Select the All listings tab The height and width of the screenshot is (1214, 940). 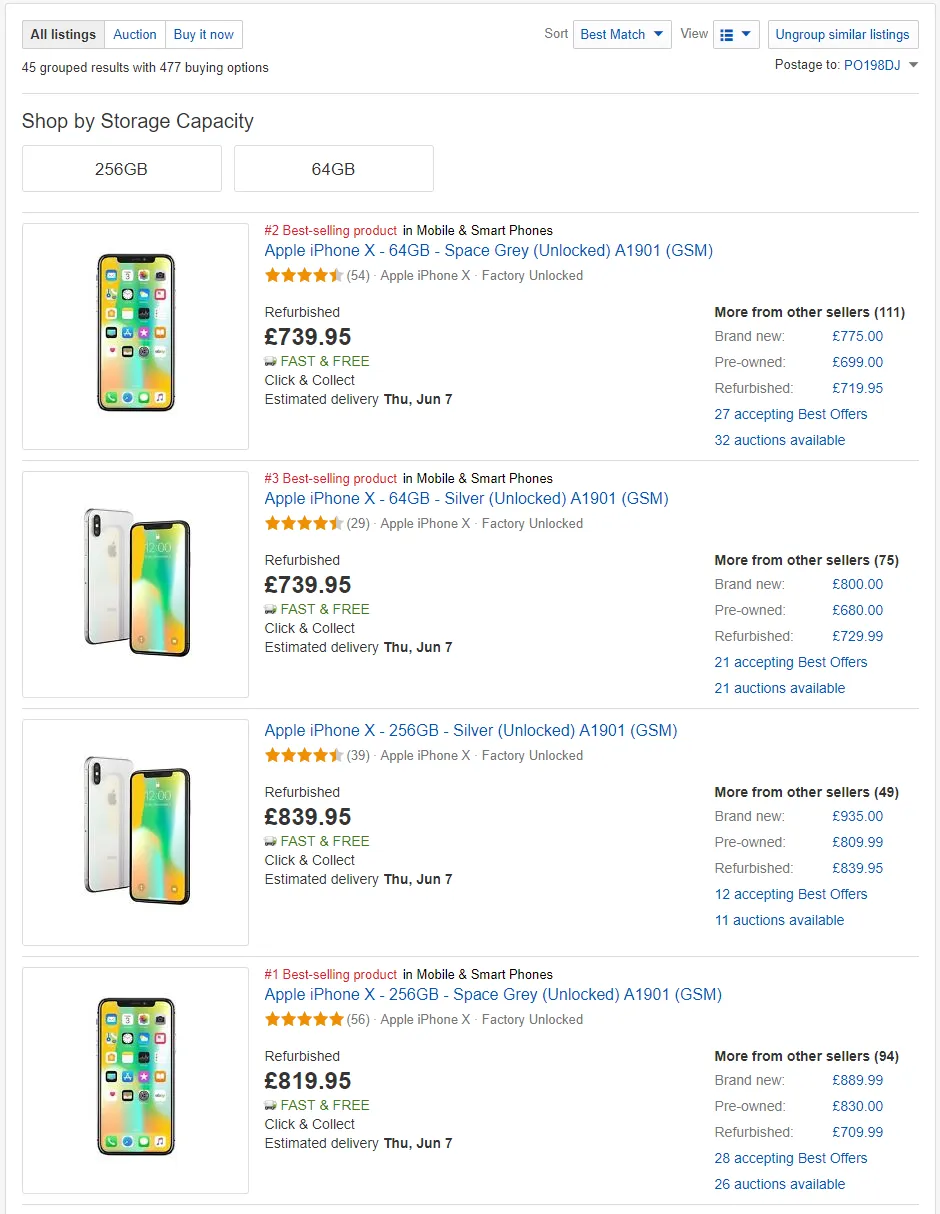pos(63,34)
